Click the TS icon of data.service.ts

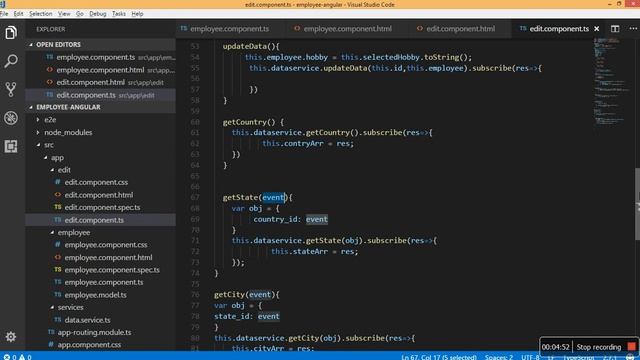58,320
